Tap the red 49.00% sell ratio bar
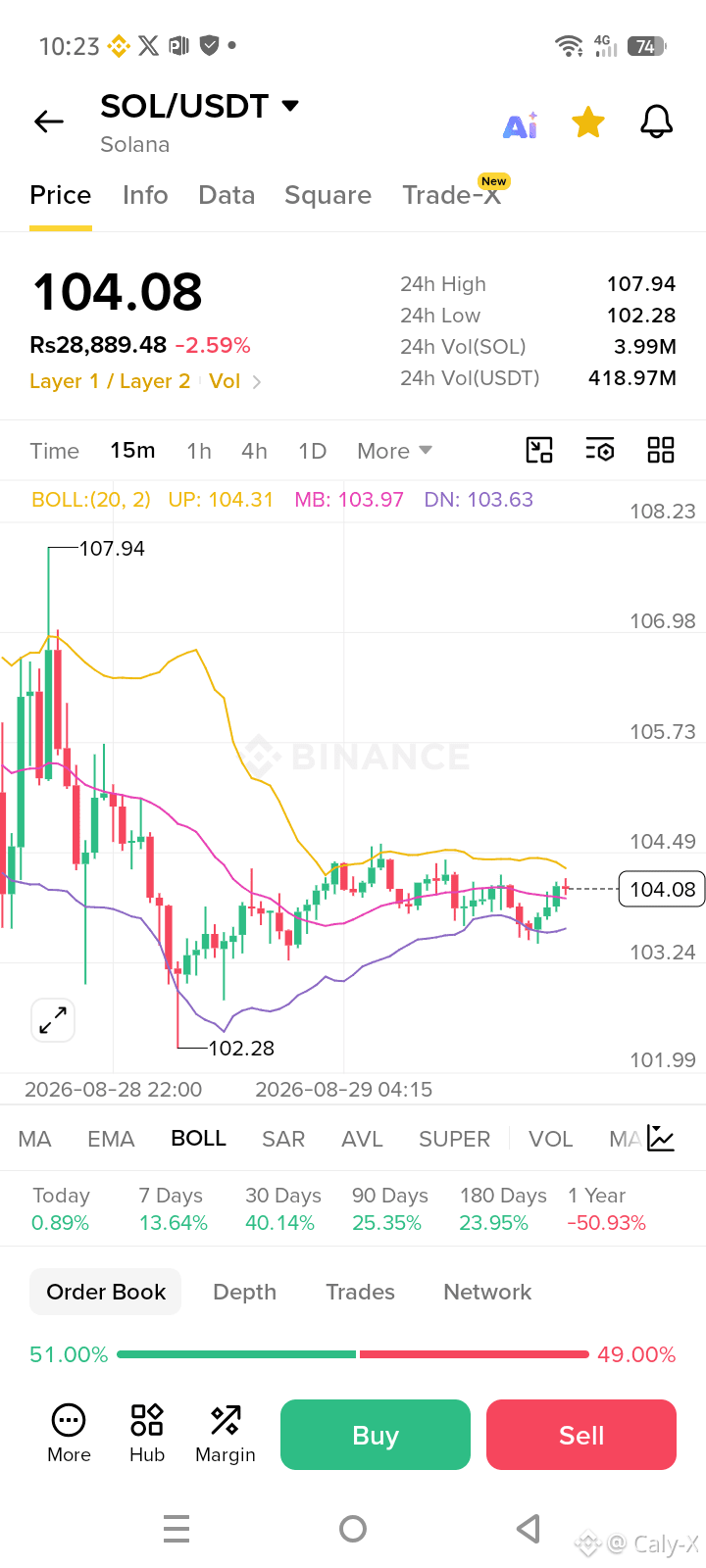706x1568 pixels. pyautogui.click(x=475, y=1354)
